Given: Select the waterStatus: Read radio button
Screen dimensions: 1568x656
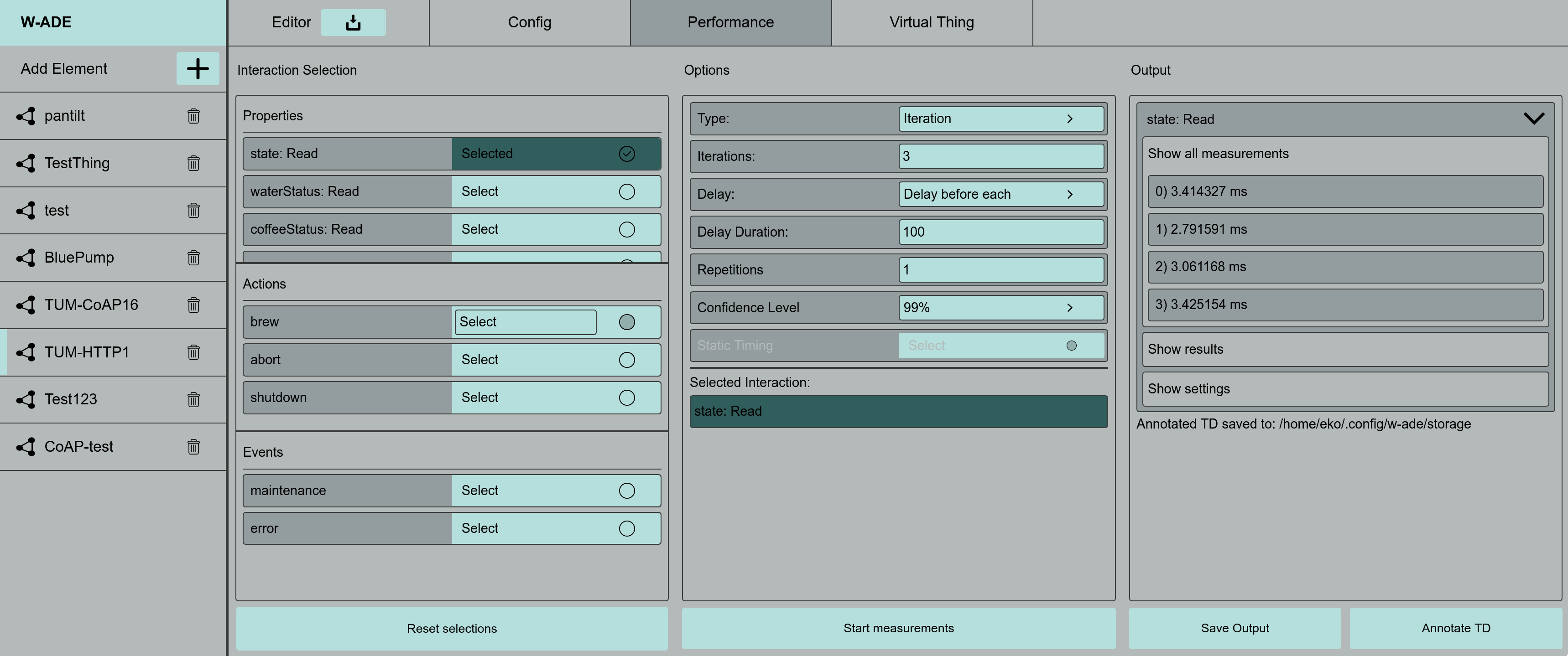Looking at the screenshot, I should [626, 191].
